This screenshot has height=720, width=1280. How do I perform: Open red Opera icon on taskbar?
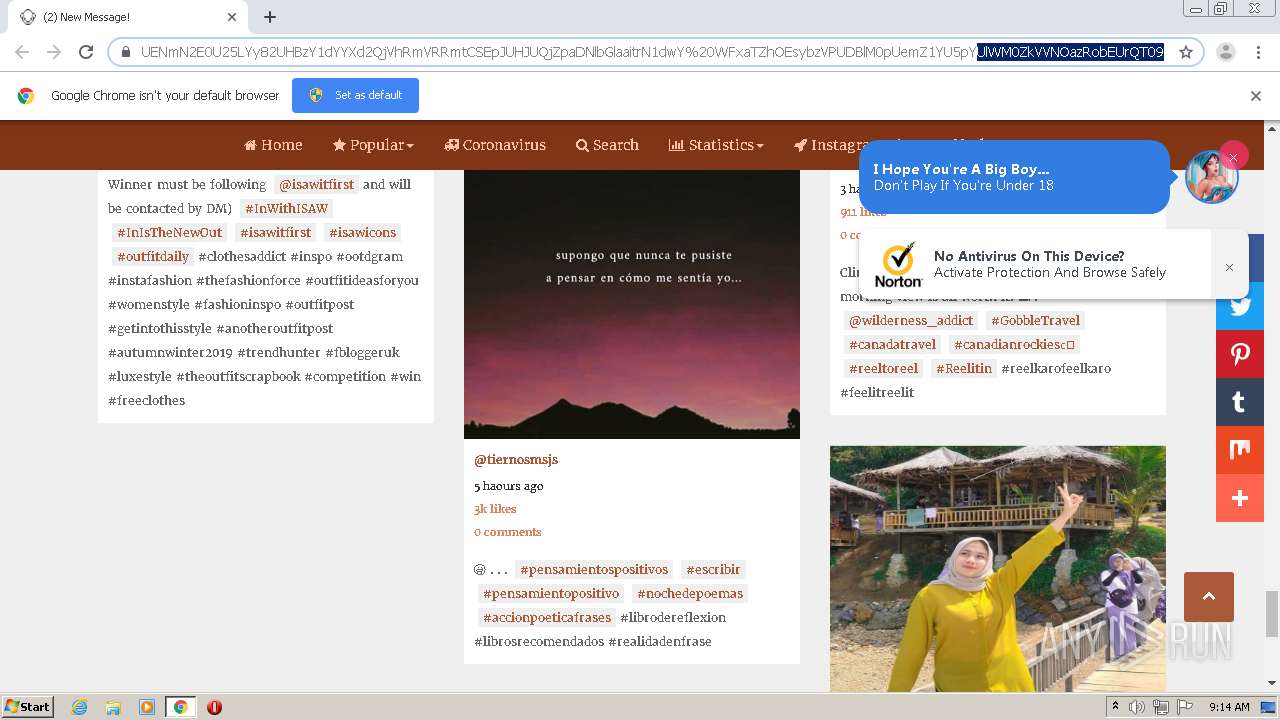pos(214,707)
